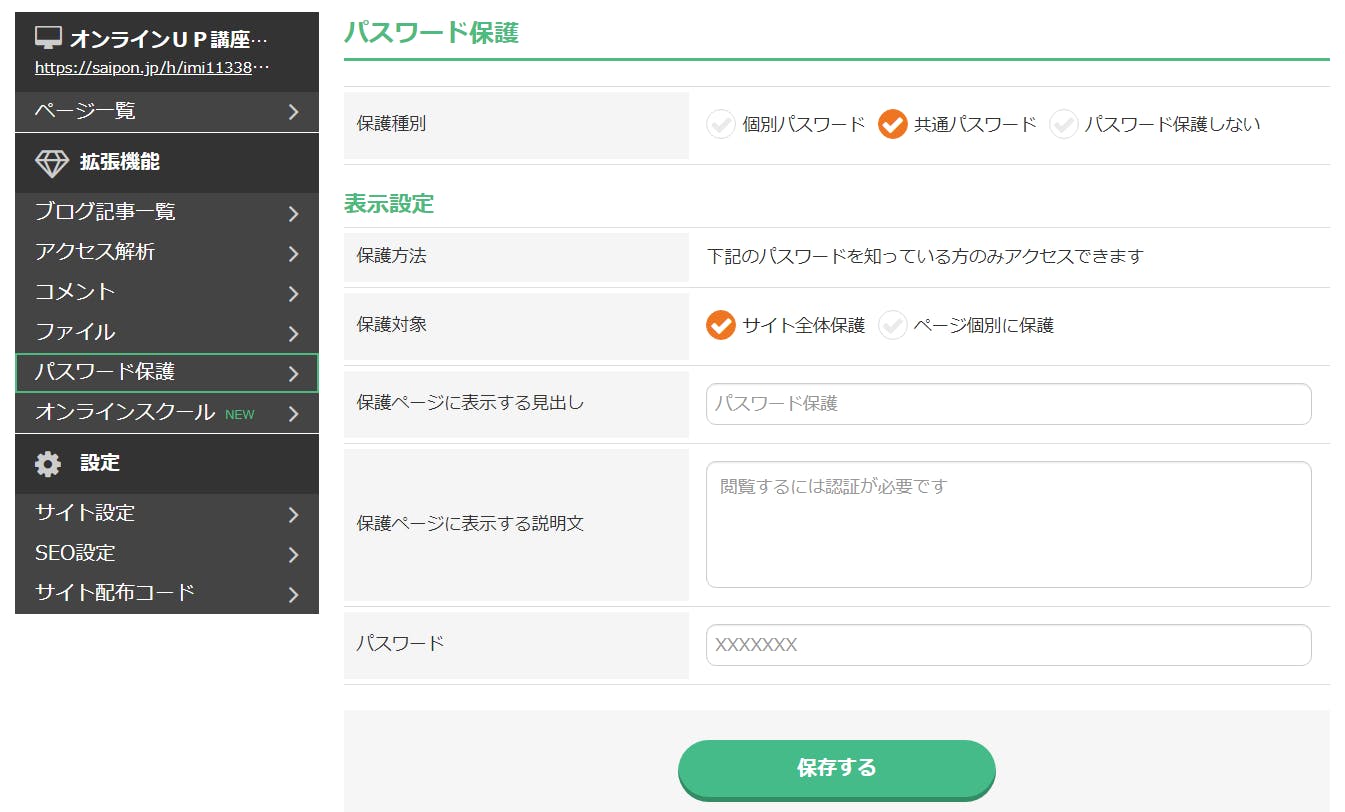Select the 共通パスワード protection type
This screenshot has width=1345, height=812.
tap(892, 125)
